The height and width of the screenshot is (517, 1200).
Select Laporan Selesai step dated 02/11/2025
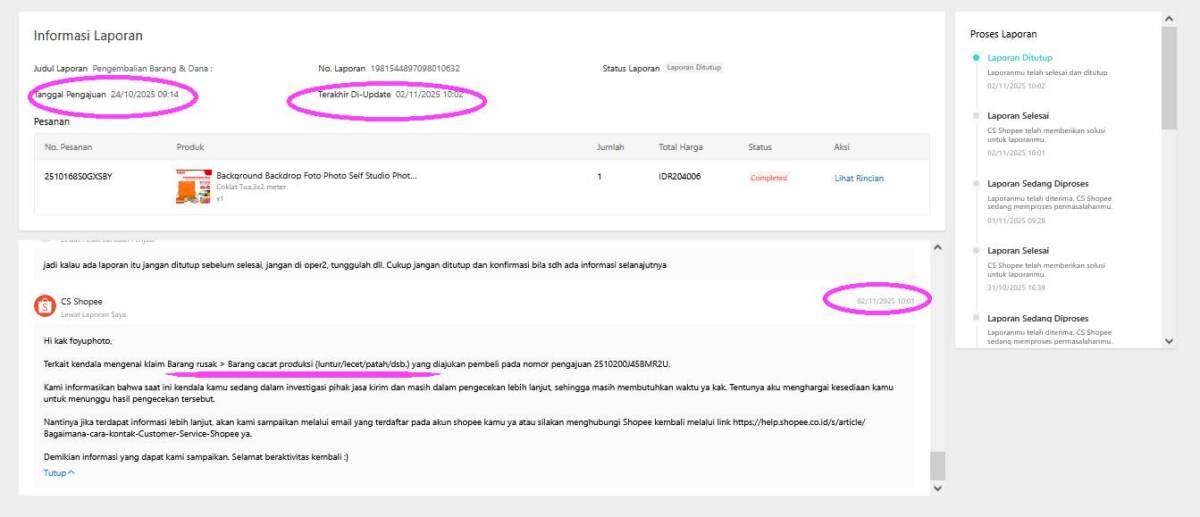[x=1017, y=116]
